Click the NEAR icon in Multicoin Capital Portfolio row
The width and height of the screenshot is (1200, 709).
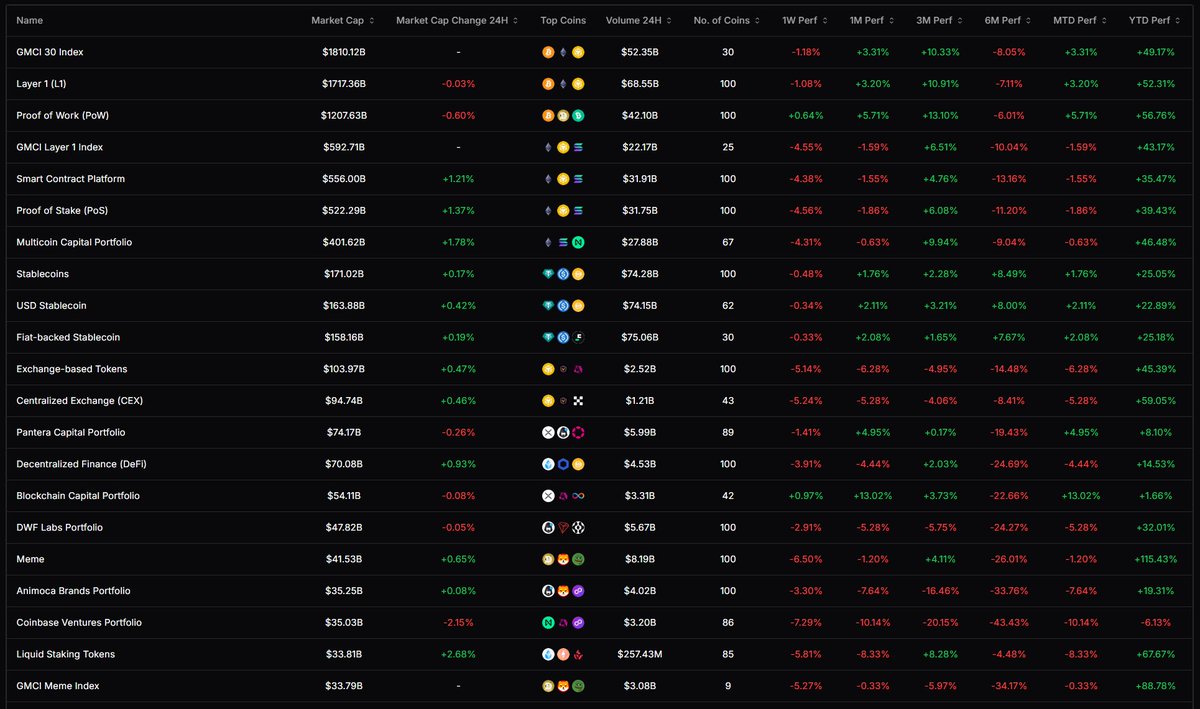pos(578,242)
